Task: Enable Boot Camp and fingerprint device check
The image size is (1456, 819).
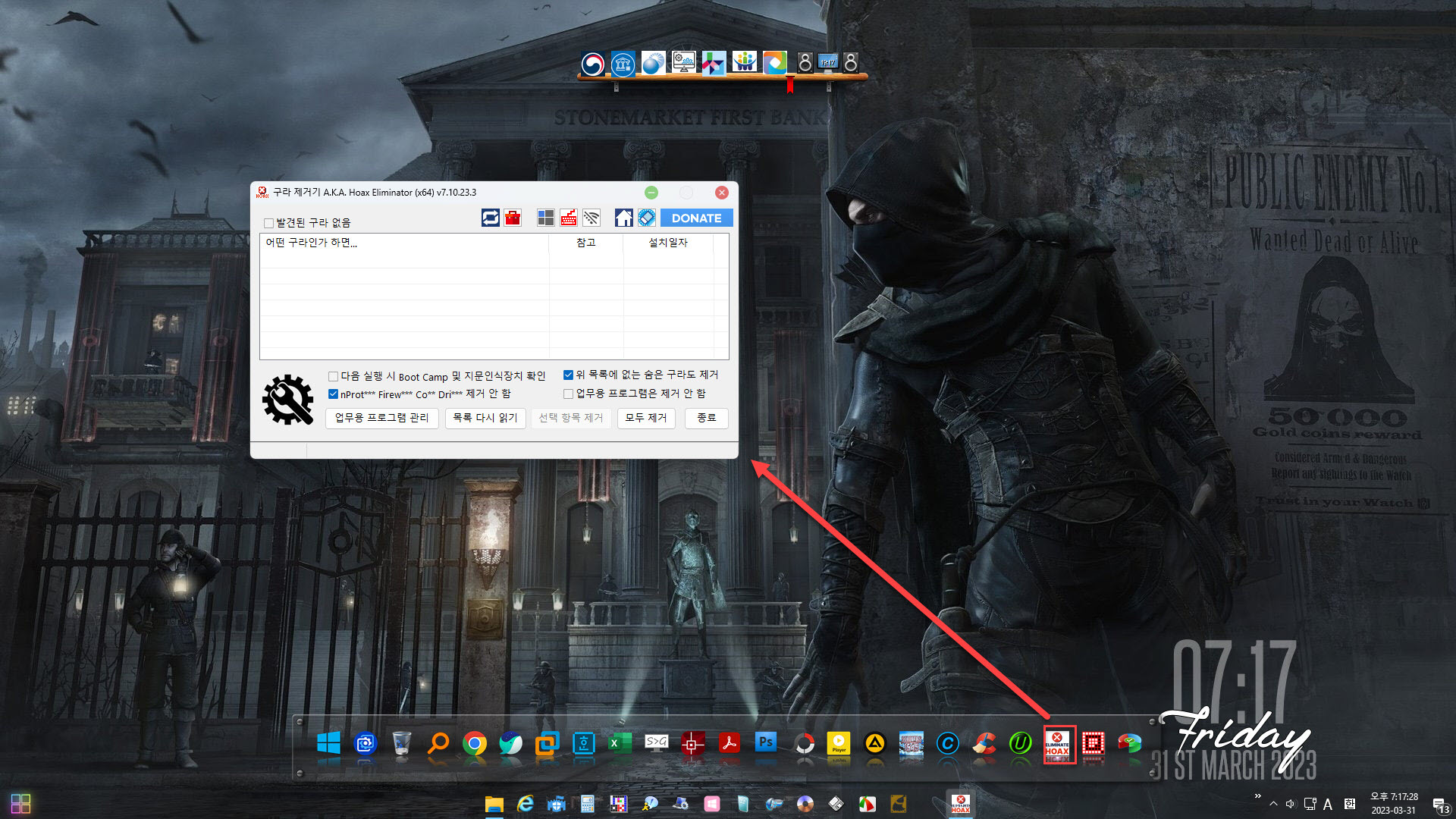Action: 333,376
